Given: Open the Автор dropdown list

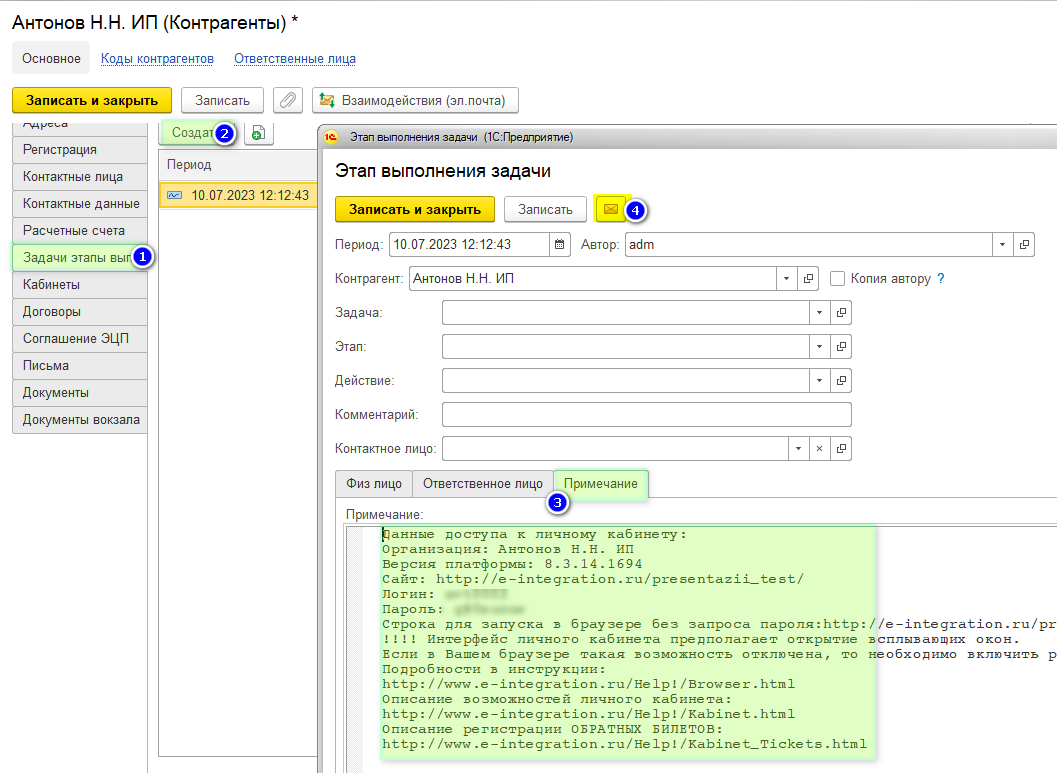Looking at the screenshot, I should (1002, 244).
